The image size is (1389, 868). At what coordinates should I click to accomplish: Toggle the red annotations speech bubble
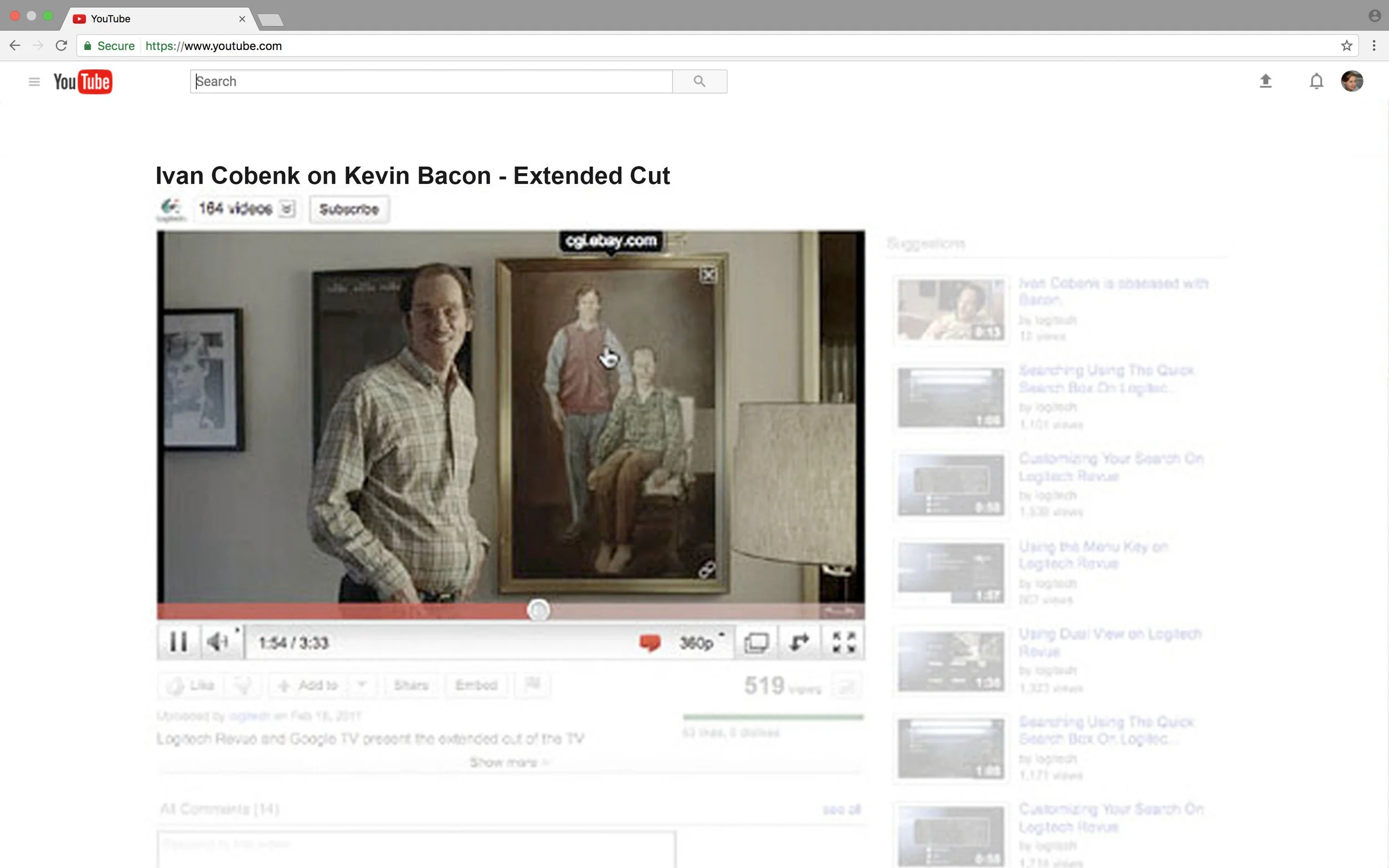point(649,643)
